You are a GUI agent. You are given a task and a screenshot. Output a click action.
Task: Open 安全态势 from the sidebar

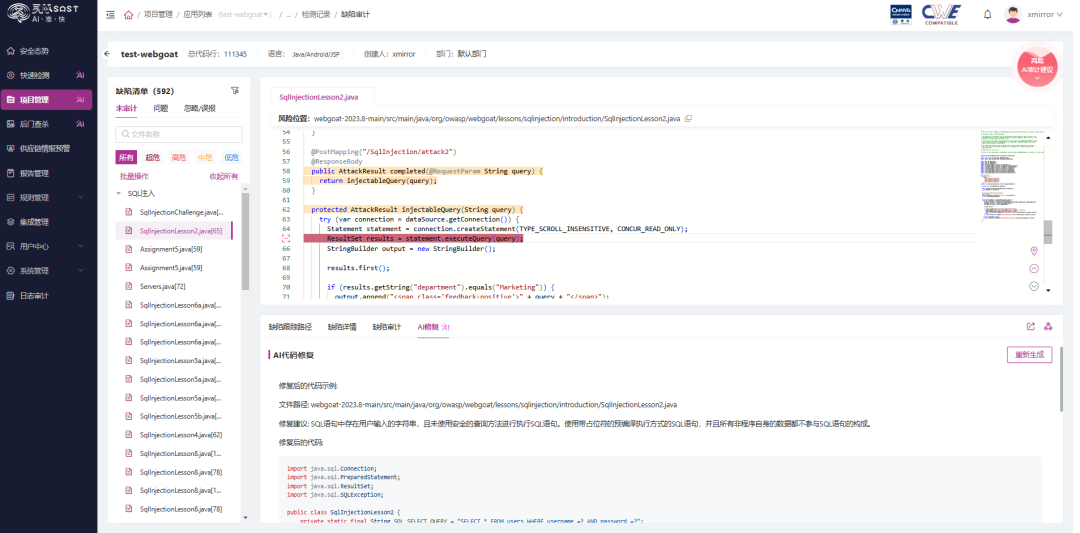[34, 51]
